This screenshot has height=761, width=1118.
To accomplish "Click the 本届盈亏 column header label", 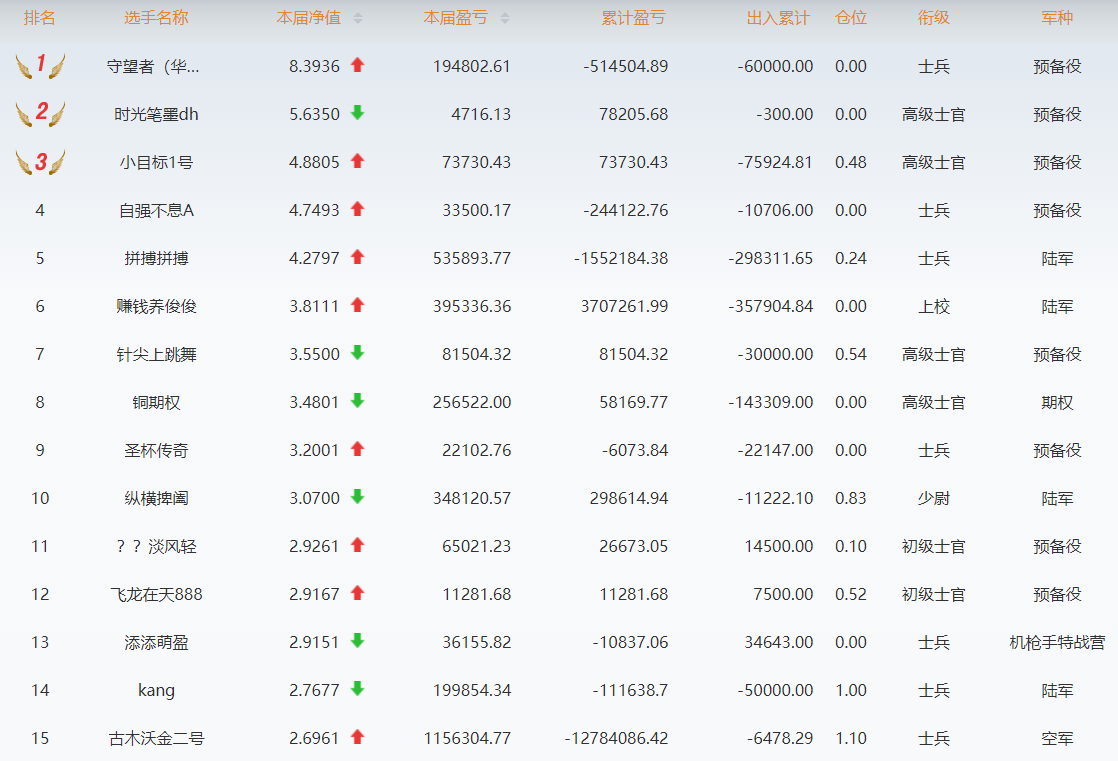I will [x=456, y=18].
